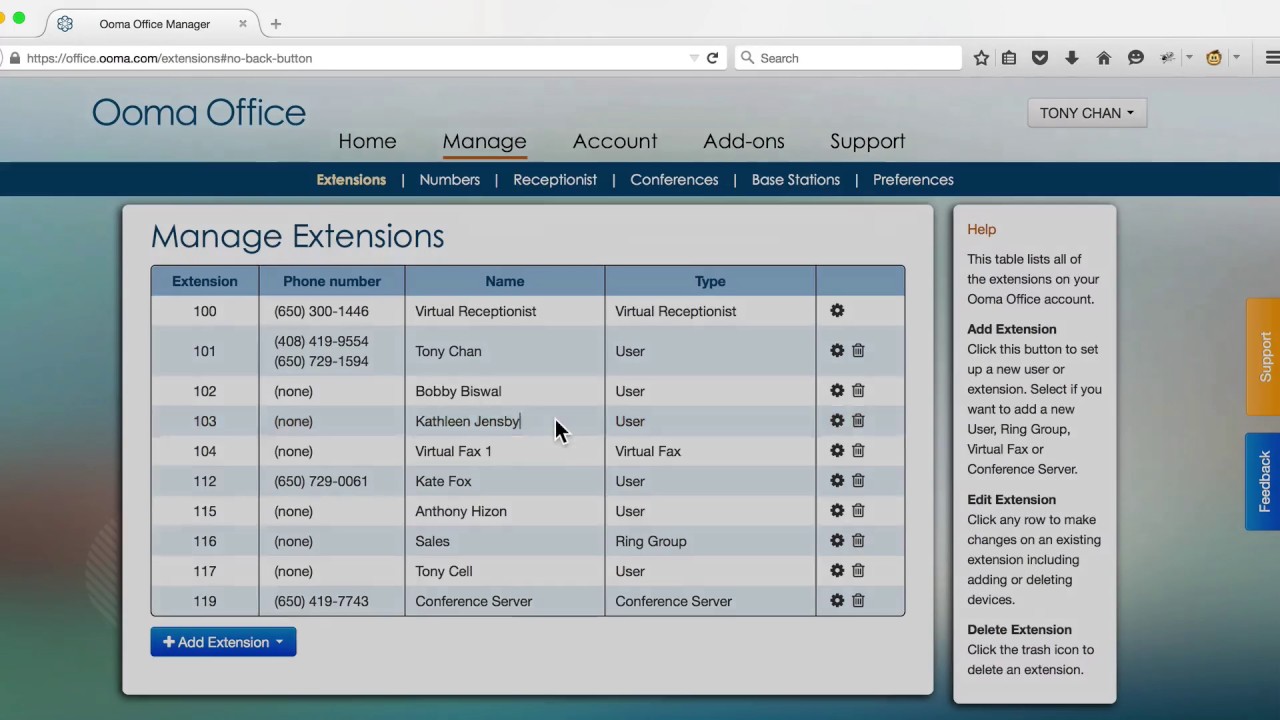Open the browser hamburger menu
Viewport: 1280px width, 720px height.
click(1272, 58)
